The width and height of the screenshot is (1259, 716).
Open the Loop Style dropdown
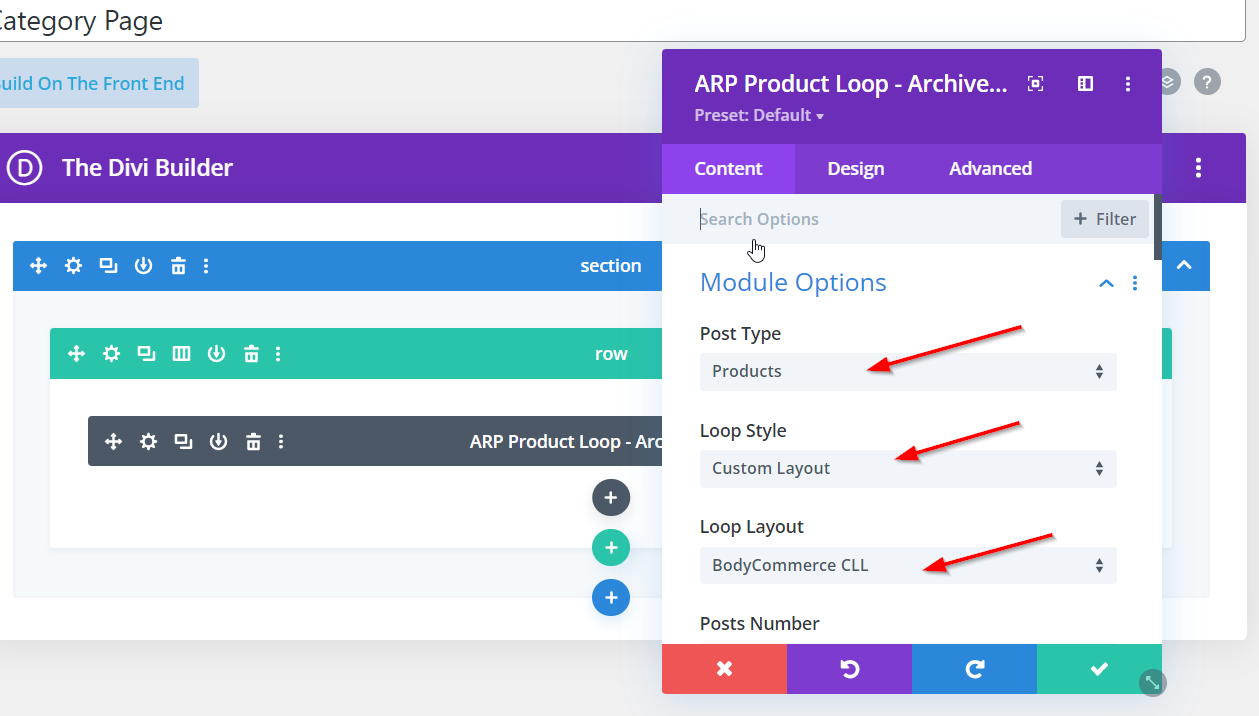click(x=907, y=468)
